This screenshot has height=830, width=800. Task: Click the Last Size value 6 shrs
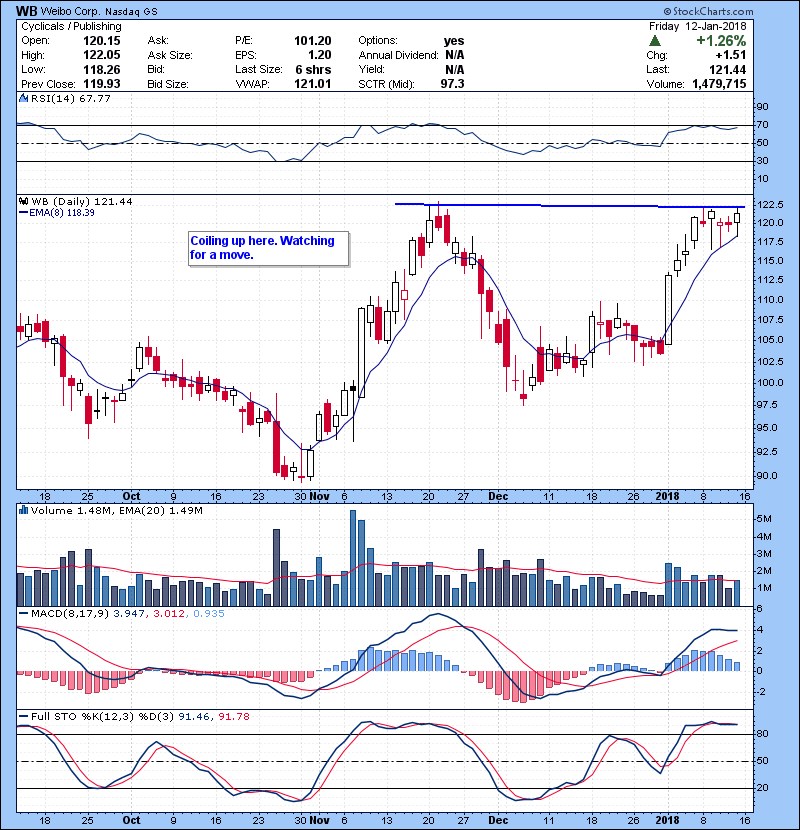click(313, 70)
